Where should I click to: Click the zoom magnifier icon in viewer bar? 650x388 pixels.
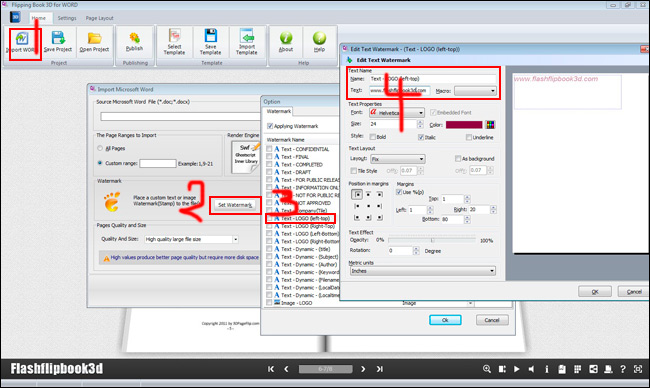487,369
